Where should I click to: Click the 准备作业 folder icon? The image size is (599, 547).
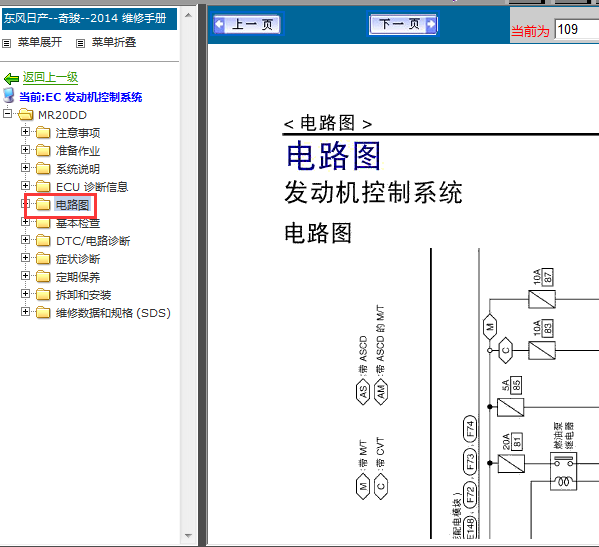pos(43,150)
